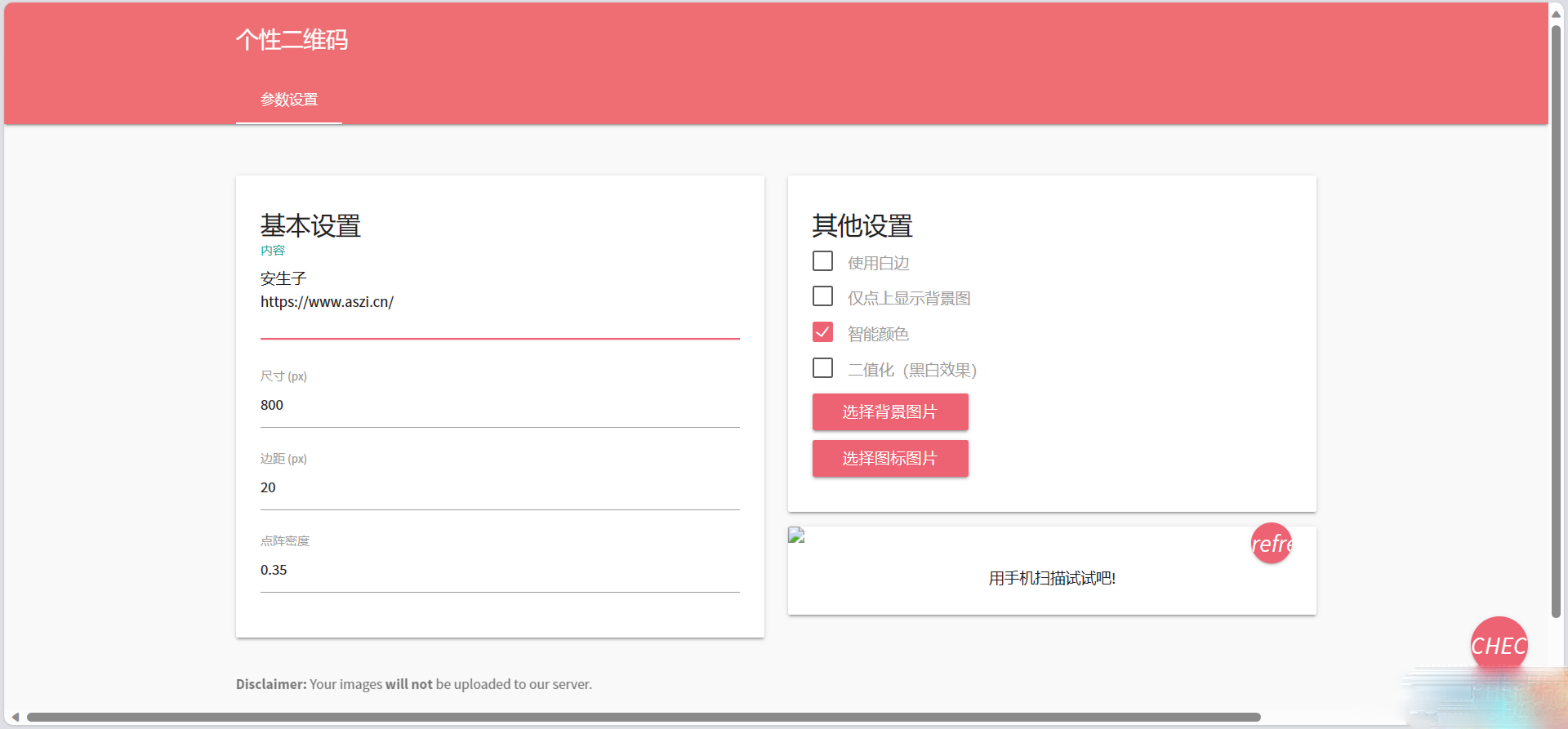Click the vertical scrollbar thumb
Screen dimensions: 1568x729
pyautogui.click(x=1557, y=318)
